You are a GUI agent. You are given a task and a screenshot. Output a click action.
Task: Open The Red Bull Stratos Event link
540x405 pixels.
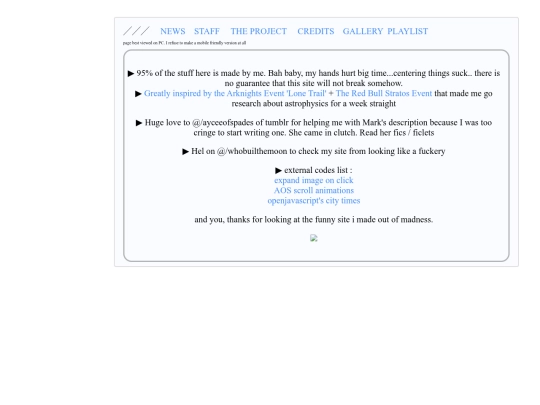click(x=384, y=93)
